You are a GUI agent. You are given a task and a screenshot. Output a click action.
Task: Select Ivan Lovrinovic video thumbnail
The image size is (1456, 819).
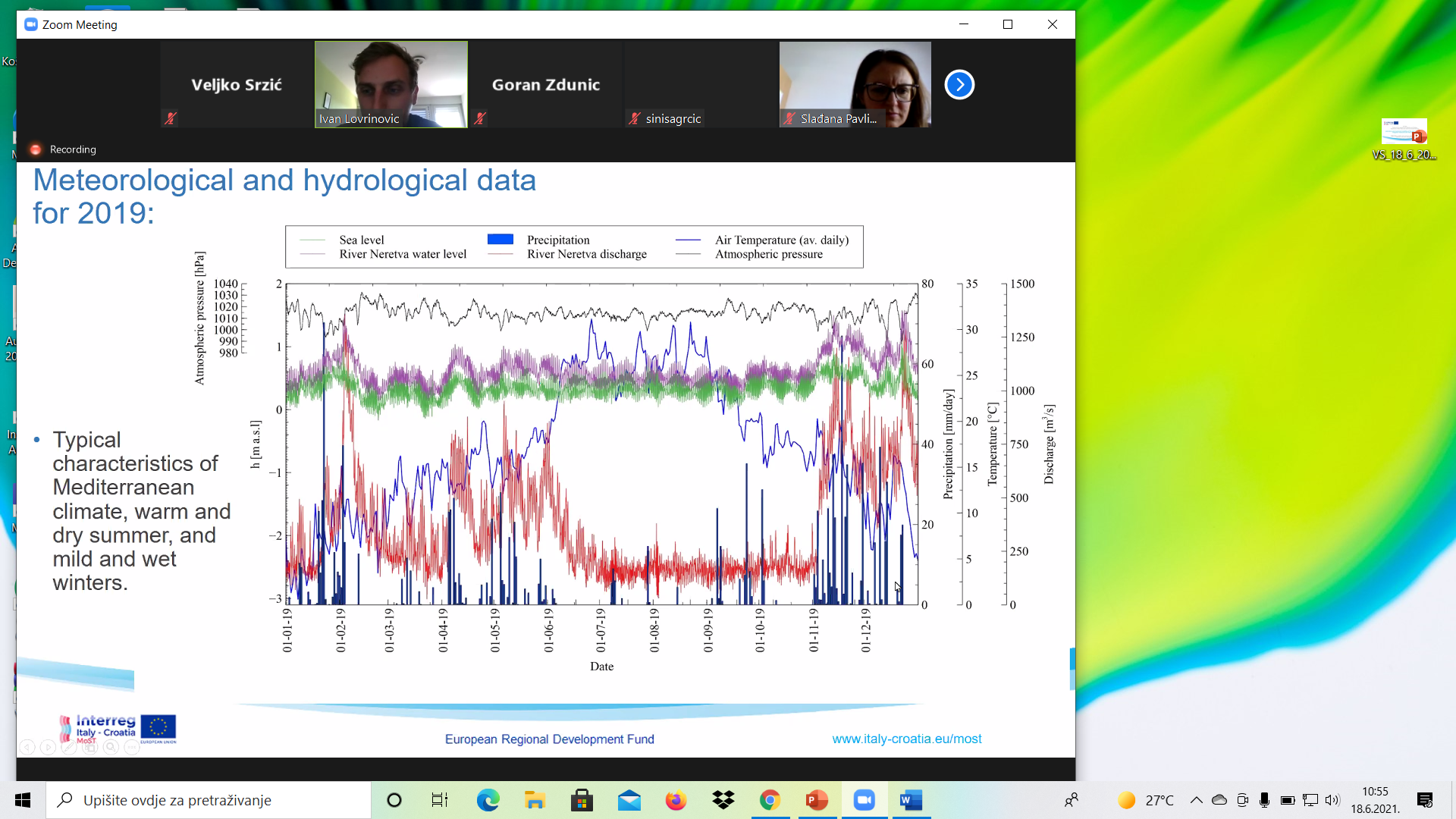pyautogui.click(x=391, y=84)
